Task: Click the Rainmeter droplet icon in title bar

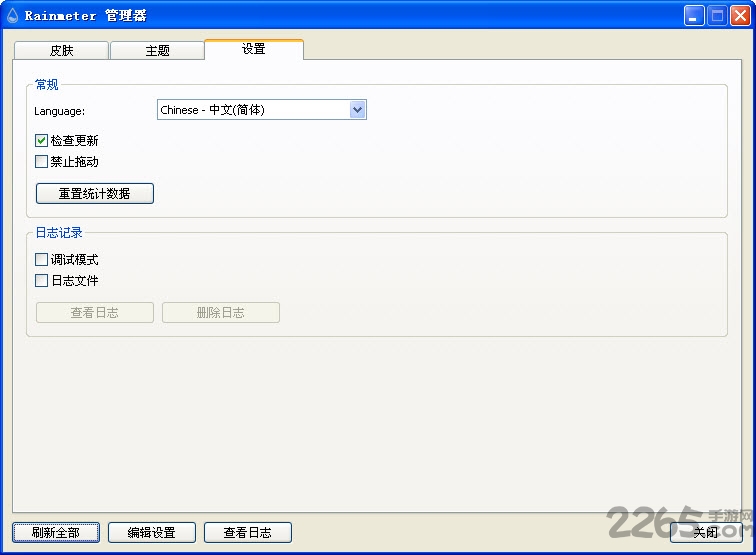Action: tap(12, 15)
